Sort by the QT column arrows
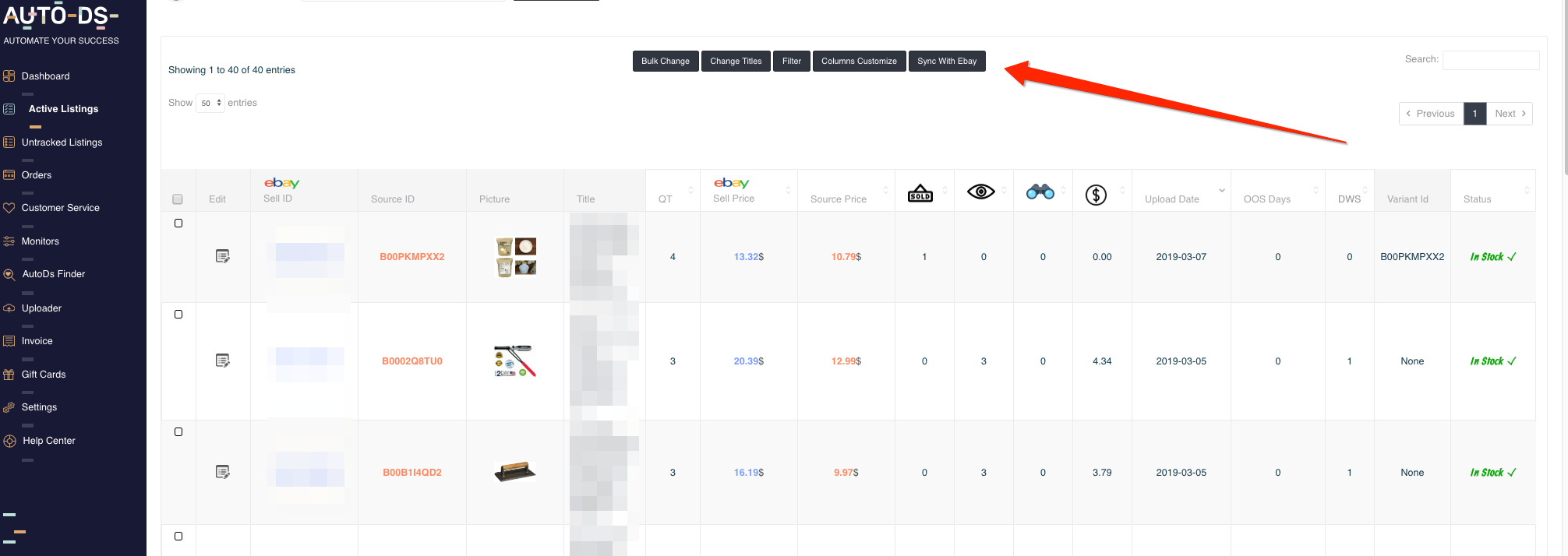This screenshot has height=556, width=1568. 690,191
